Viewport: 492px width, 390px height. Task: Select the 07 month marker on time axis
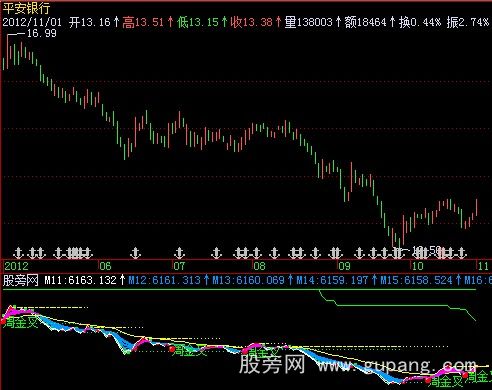pos(179,266)
